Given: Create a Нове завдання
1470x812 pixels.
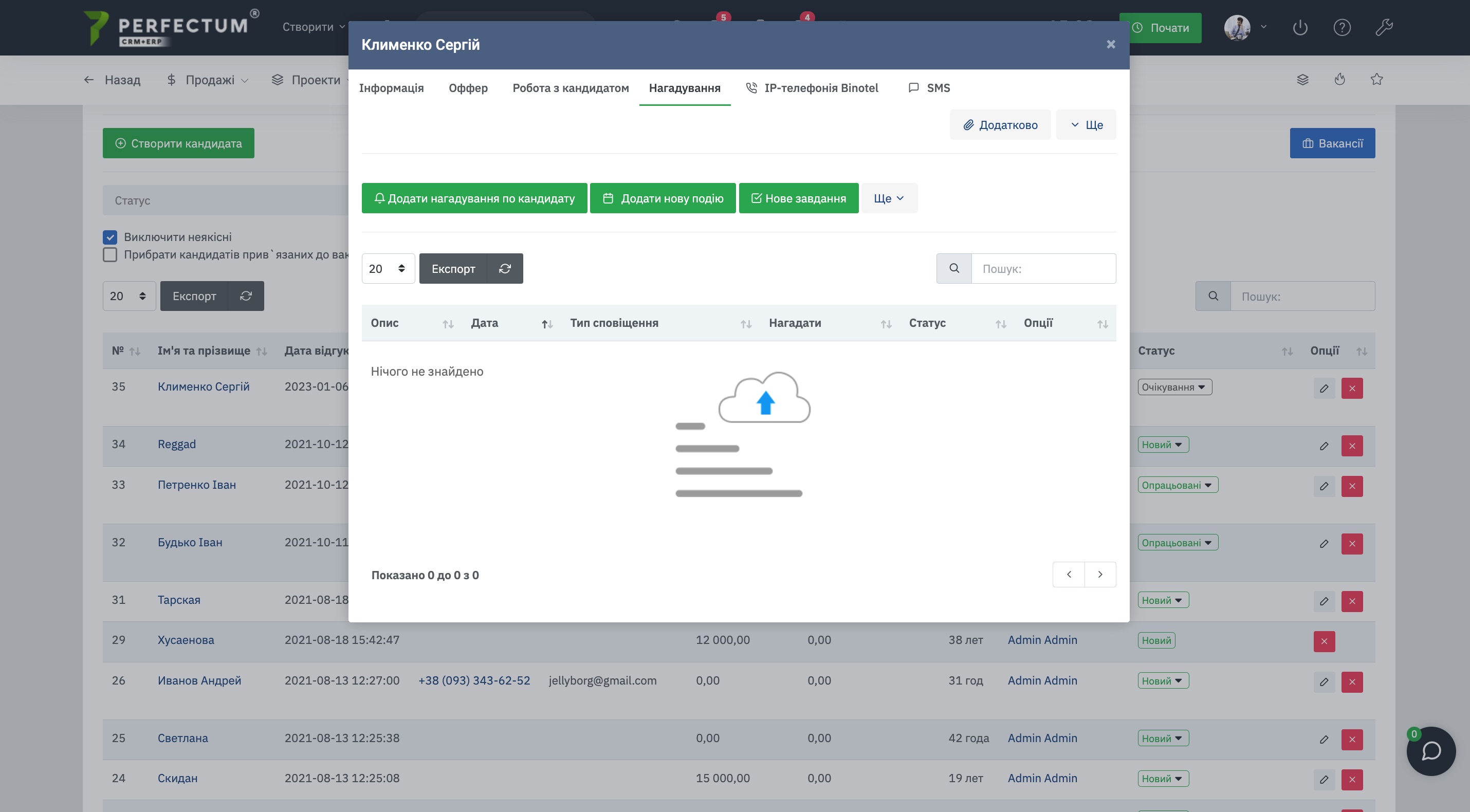Looking at the screenshot, I should pyautogui.click(x=798, y=198).
